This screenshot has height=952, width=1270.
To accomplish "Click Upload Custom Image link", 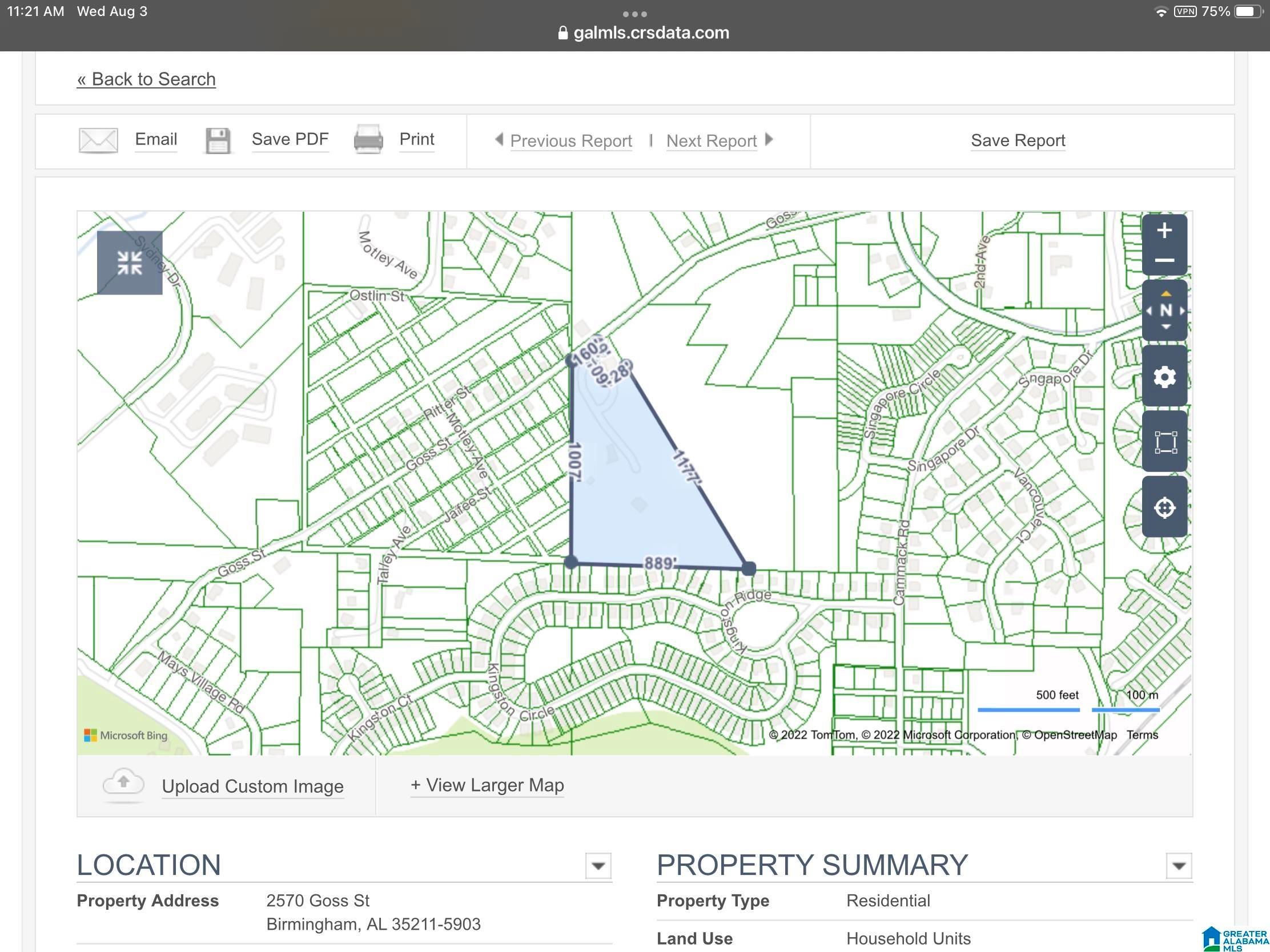I will click(252, 786).
